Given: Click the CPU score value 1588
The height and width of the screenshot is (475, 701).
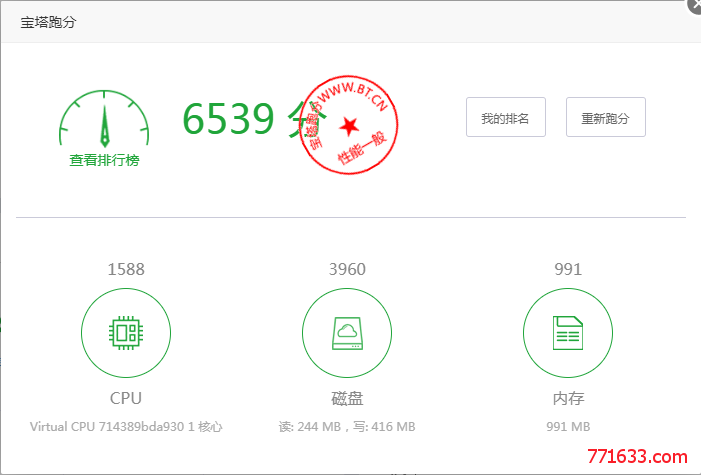Looking at the screenshot, I should click(126, 269).
